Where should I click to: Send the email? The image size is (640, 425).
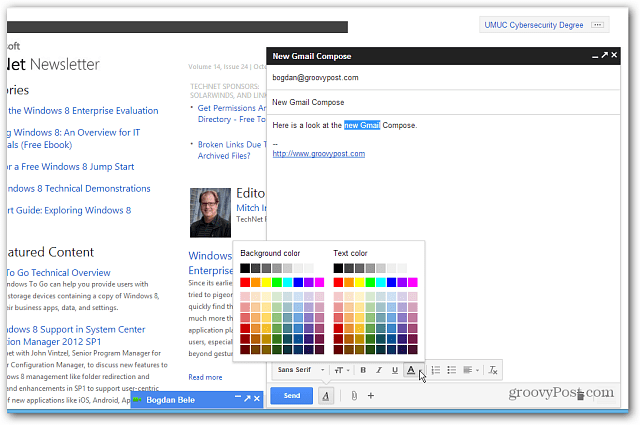click(291, 396)
